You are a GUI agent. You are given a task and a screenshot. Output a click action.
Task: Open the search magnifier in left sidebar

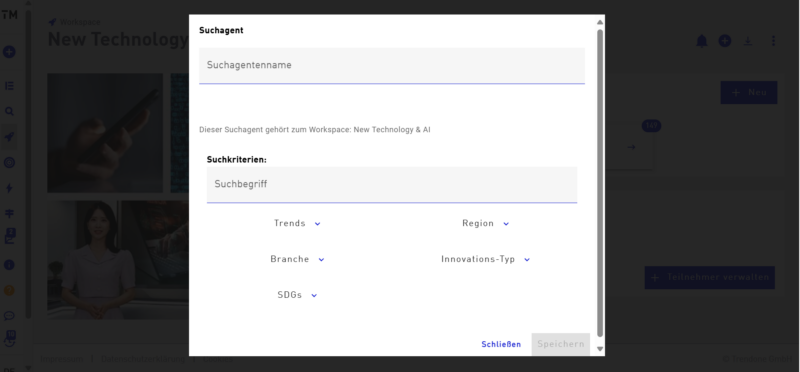(x=9, y=111)
